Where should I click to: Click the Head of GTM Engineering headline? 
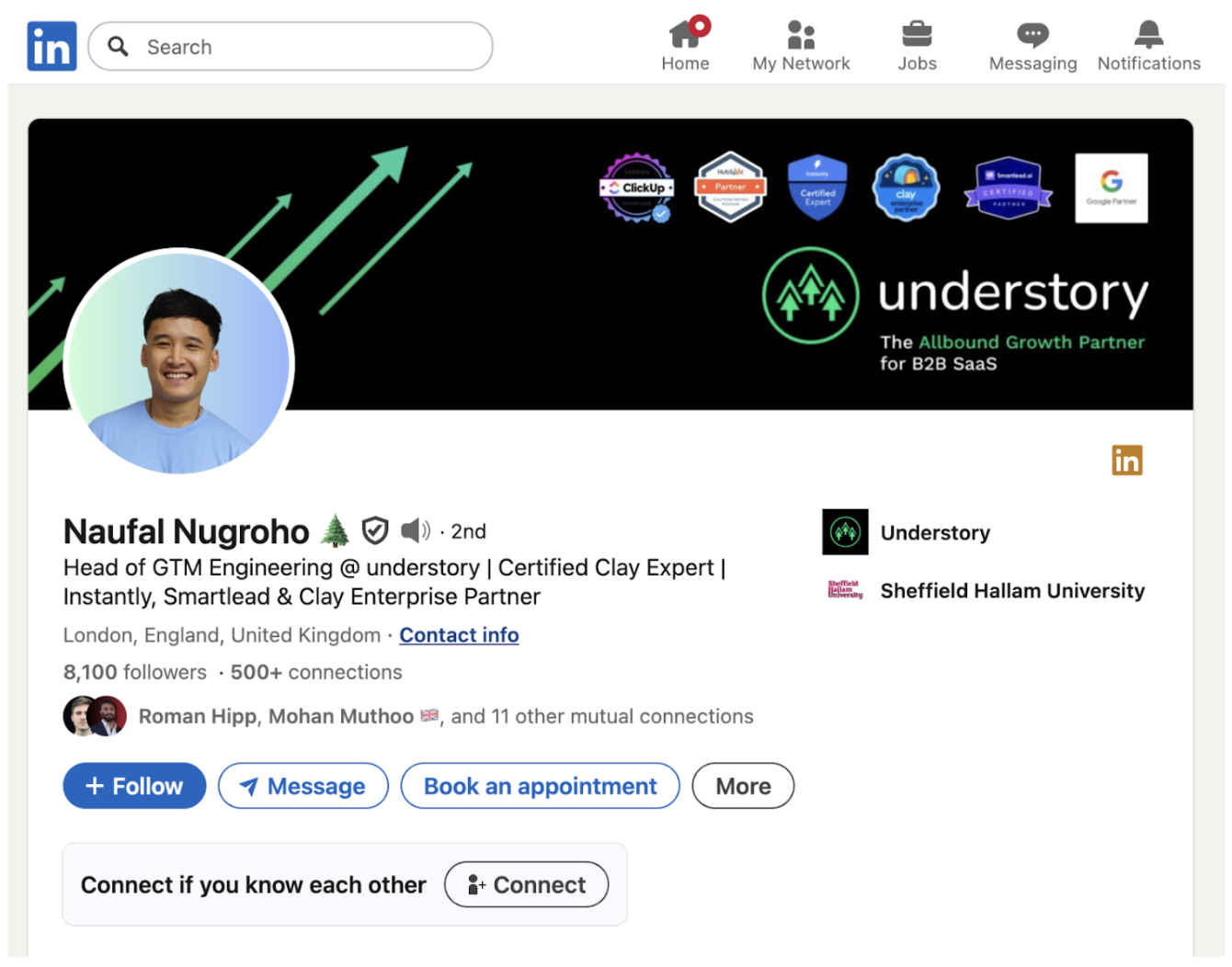point(394,582)
